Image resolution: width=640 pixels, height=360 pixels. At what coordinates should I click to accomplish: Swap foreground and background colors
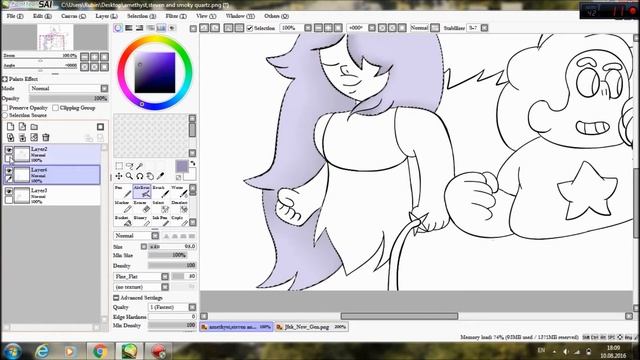pos(193,163)
